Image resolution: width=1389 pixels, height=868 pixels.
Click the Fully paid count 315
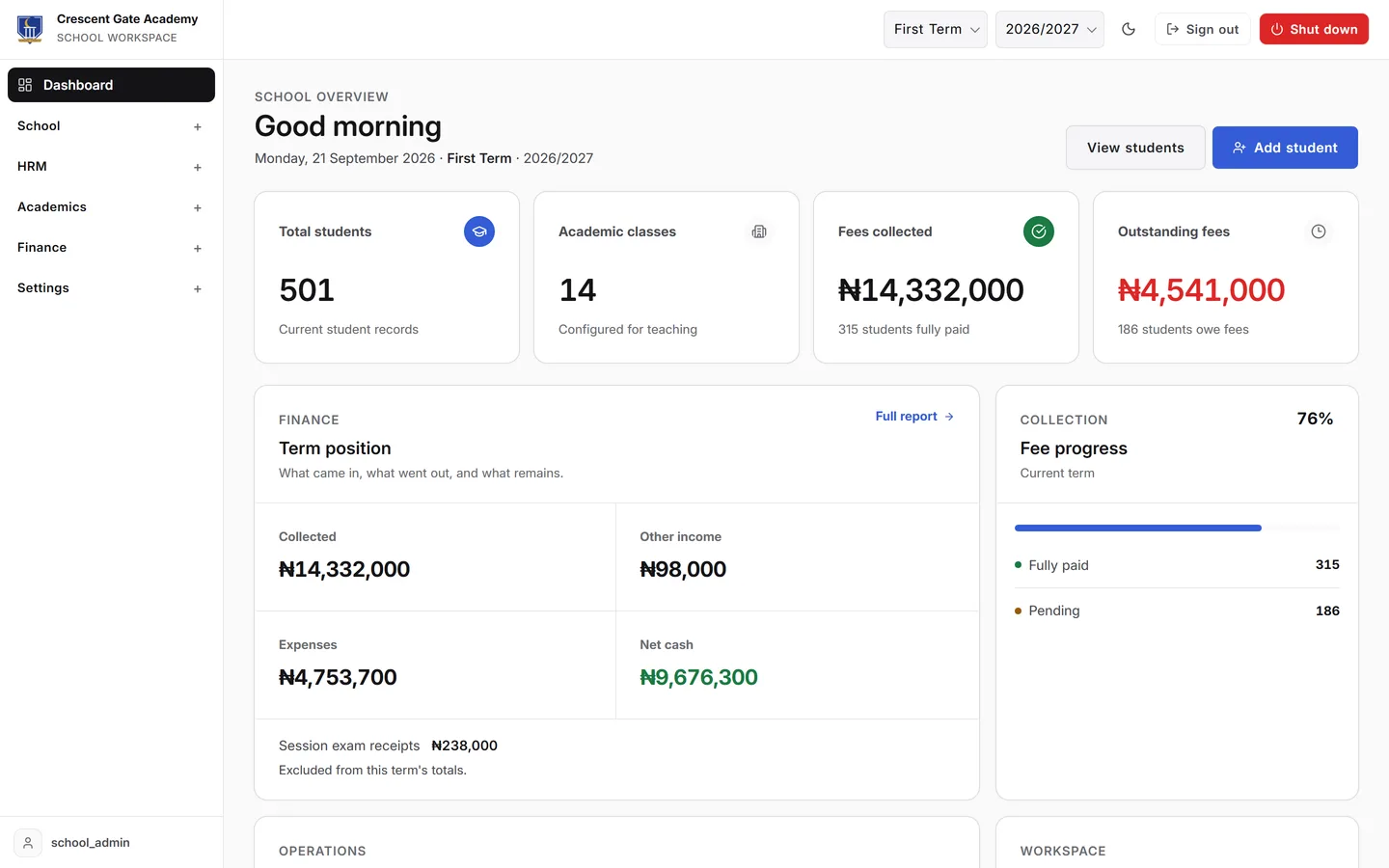coord(1327,564)
